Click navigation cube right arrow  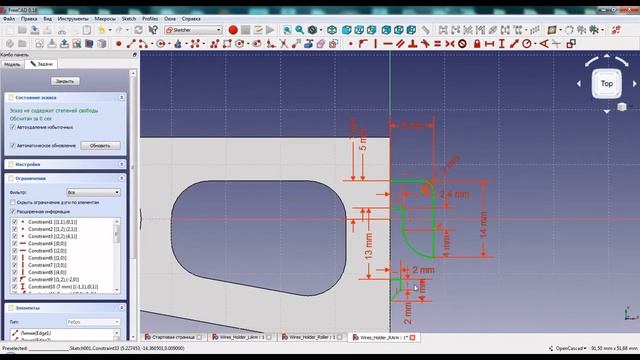pyautogui.click(x=635, y=84)
